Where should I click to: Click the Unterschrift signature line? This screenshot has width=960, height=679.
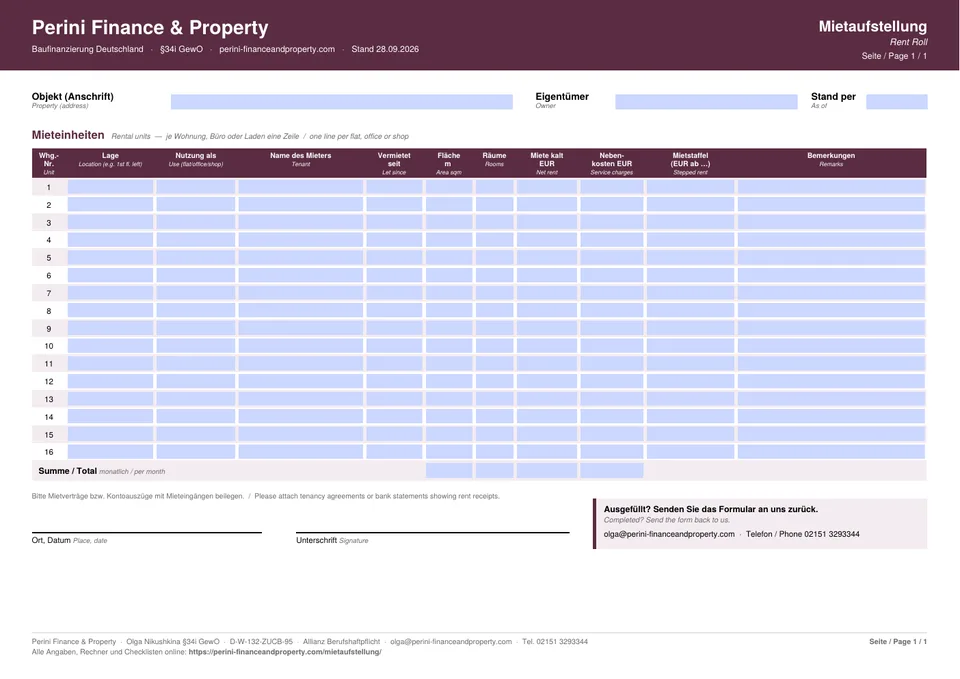point(432,533)
